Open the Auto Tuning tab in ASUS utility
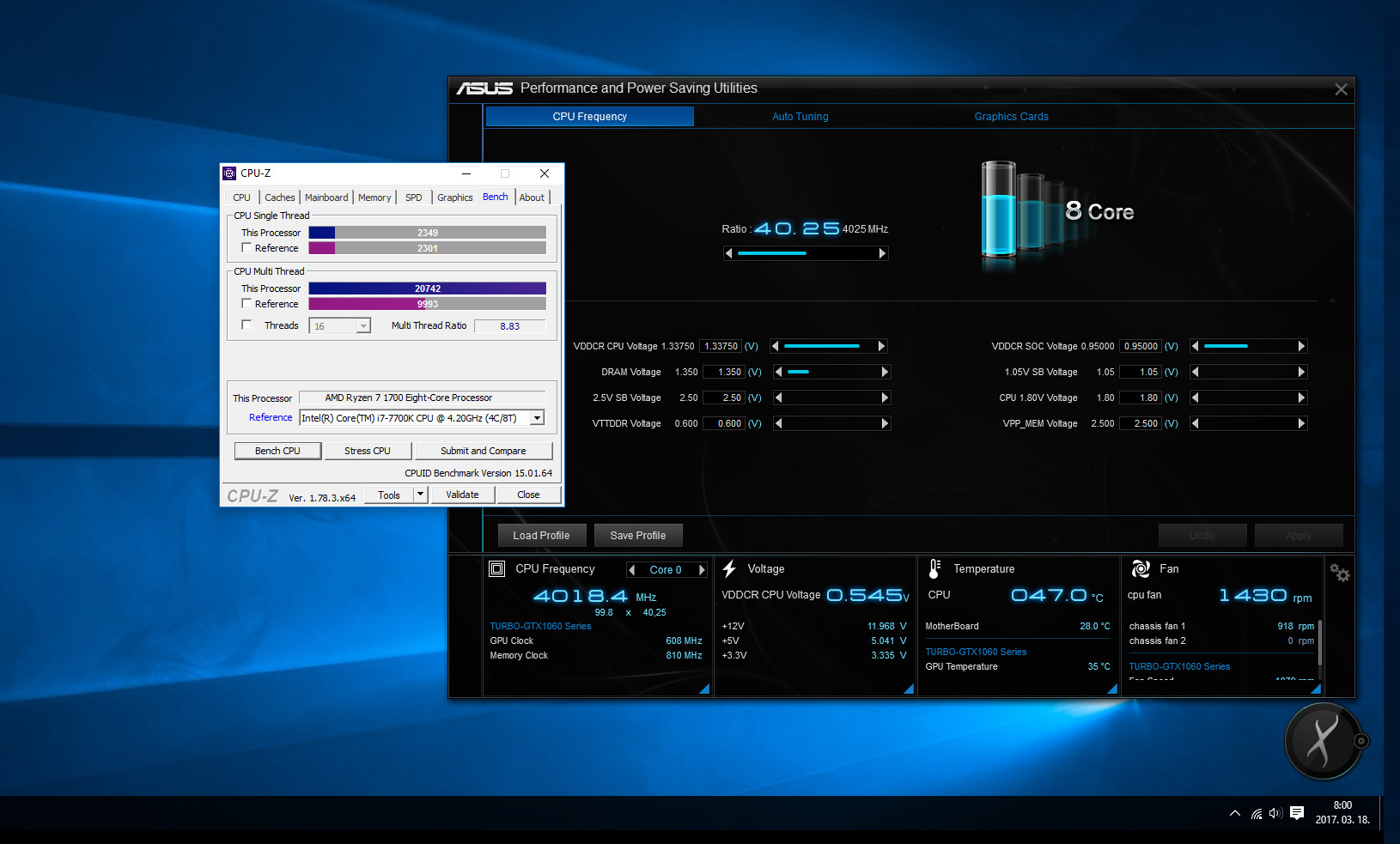The width and height of the screenshot is (1400, 844). (x=800, y=117)
